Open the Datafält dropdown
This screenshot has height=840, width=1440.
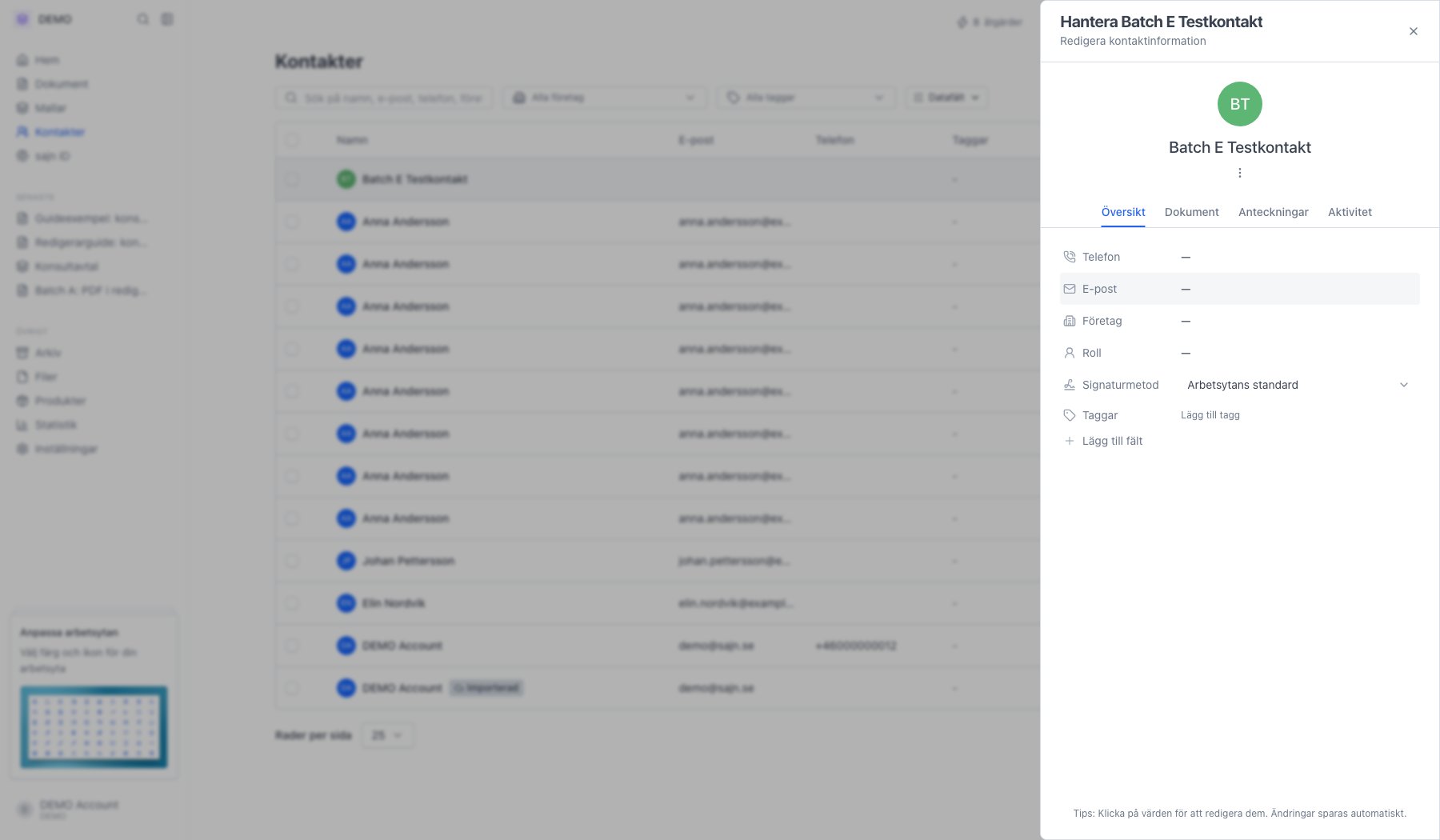coord(946,98)
